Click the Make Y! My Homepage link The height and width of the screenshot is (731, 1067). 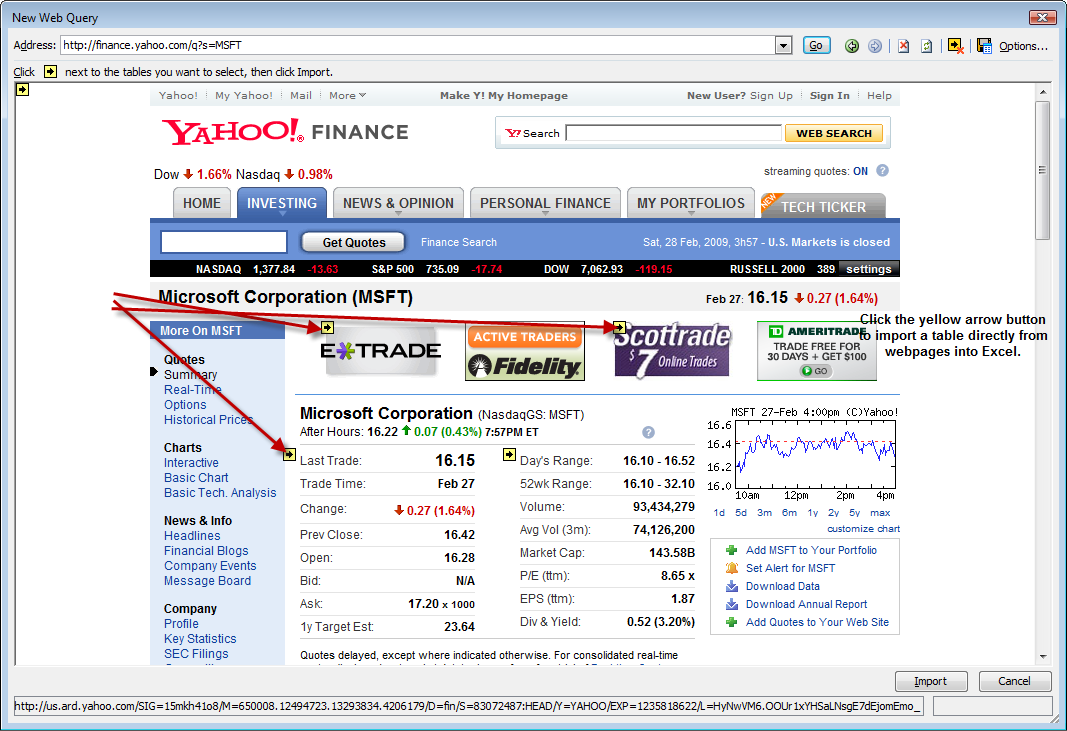pyautogui.click(x=504, y=95)
